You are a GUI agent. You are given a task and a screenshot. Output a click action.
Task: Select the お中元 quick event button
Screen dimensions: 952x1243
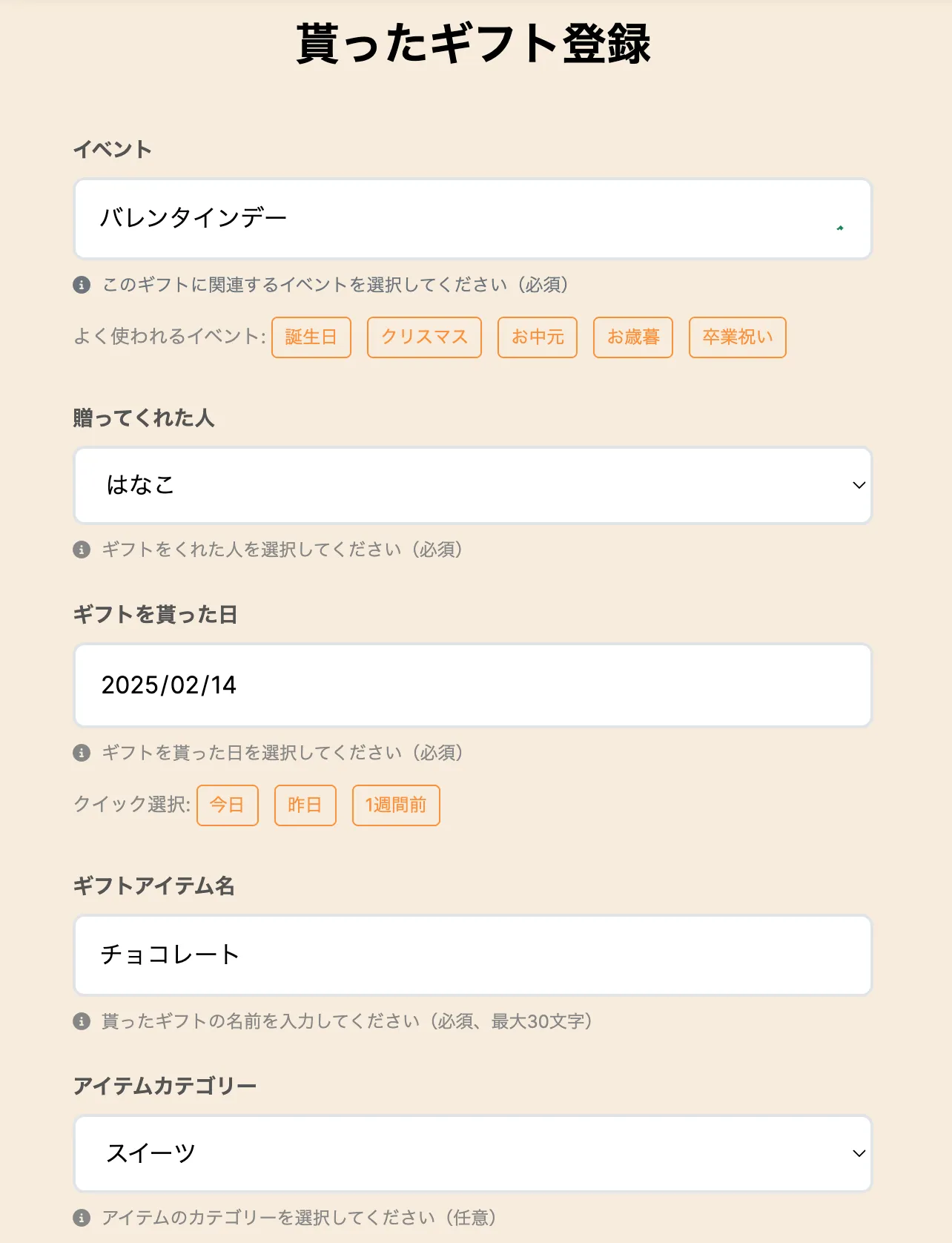[x=537, y=337]
